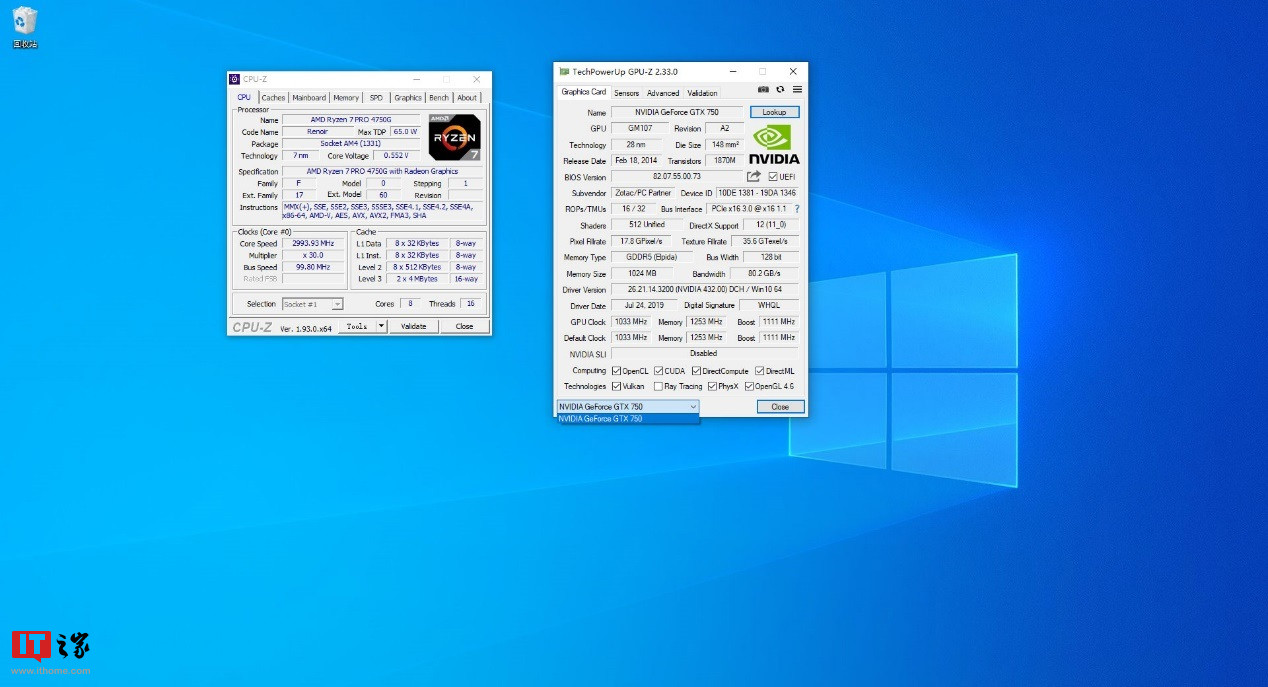Click the Max TDP value 65.0 W
The height and width of the screenshot is (687, 1268).
pos(405,132)
